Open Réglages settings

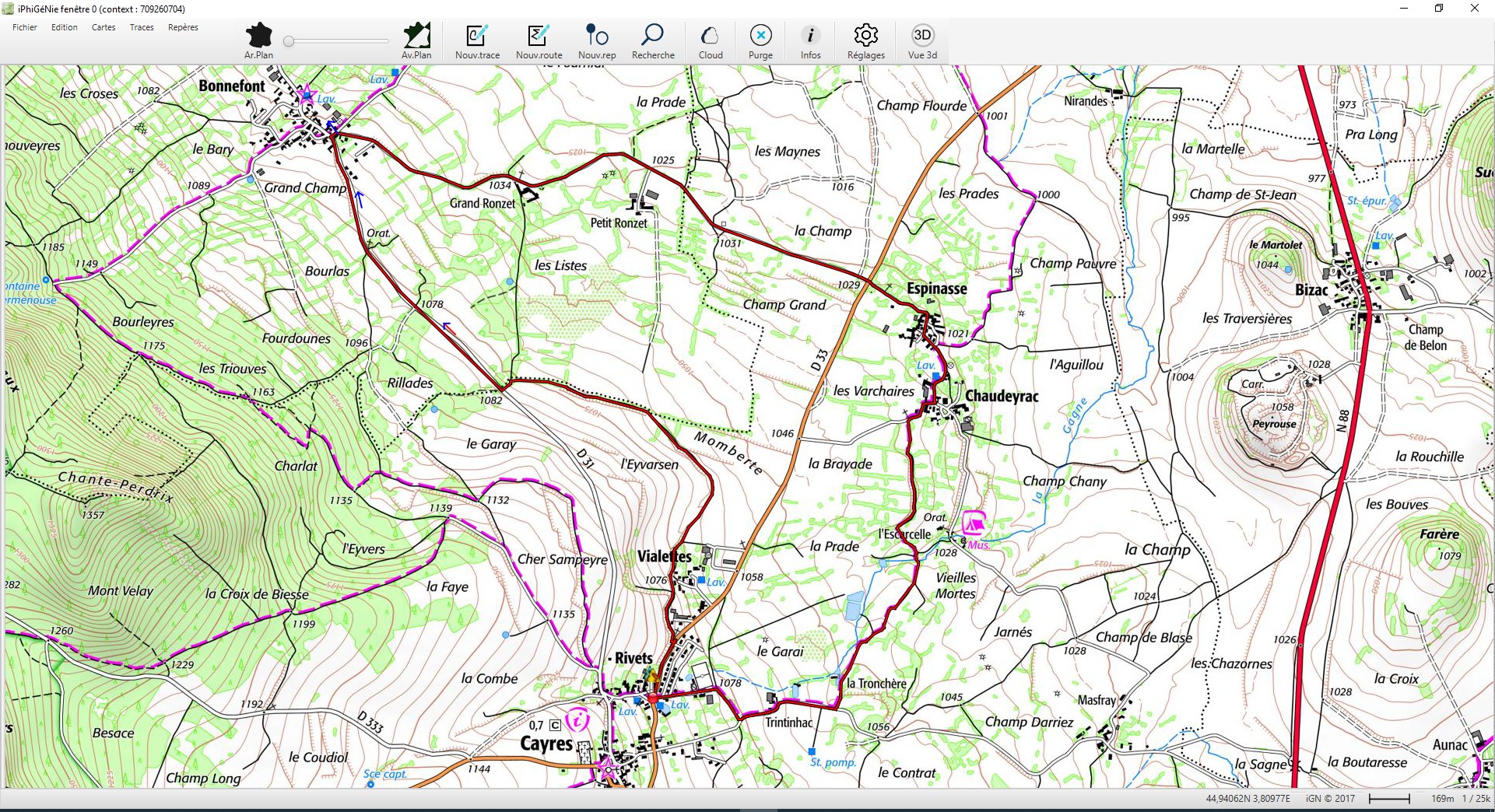pos(865,37)
